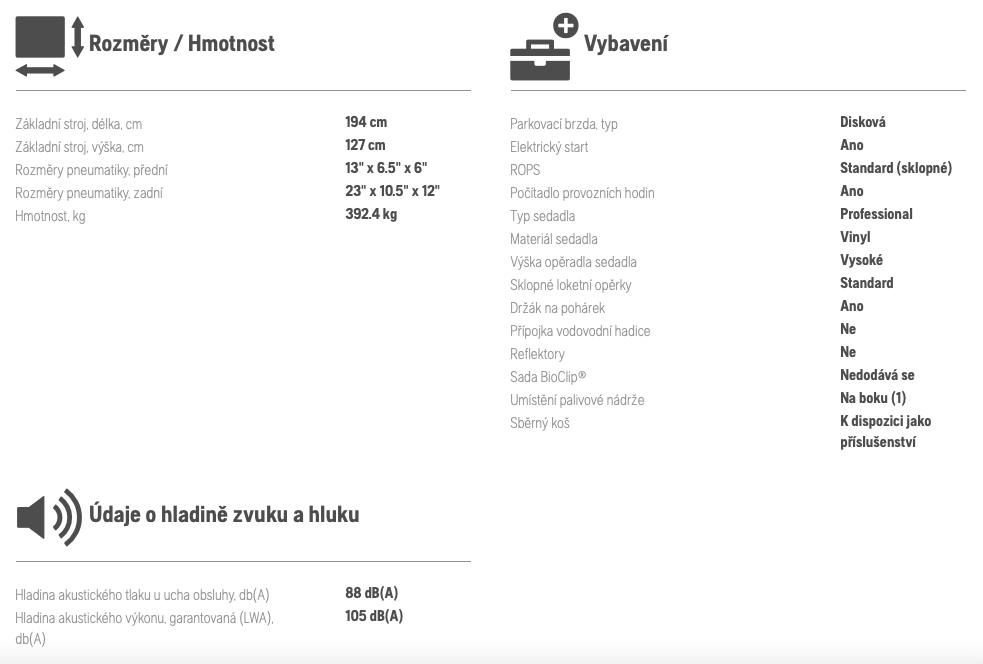Click the 105 dB(A) sound power value
Image resolution: width=983 pixels, height=664 pixels.
(374, 616)
